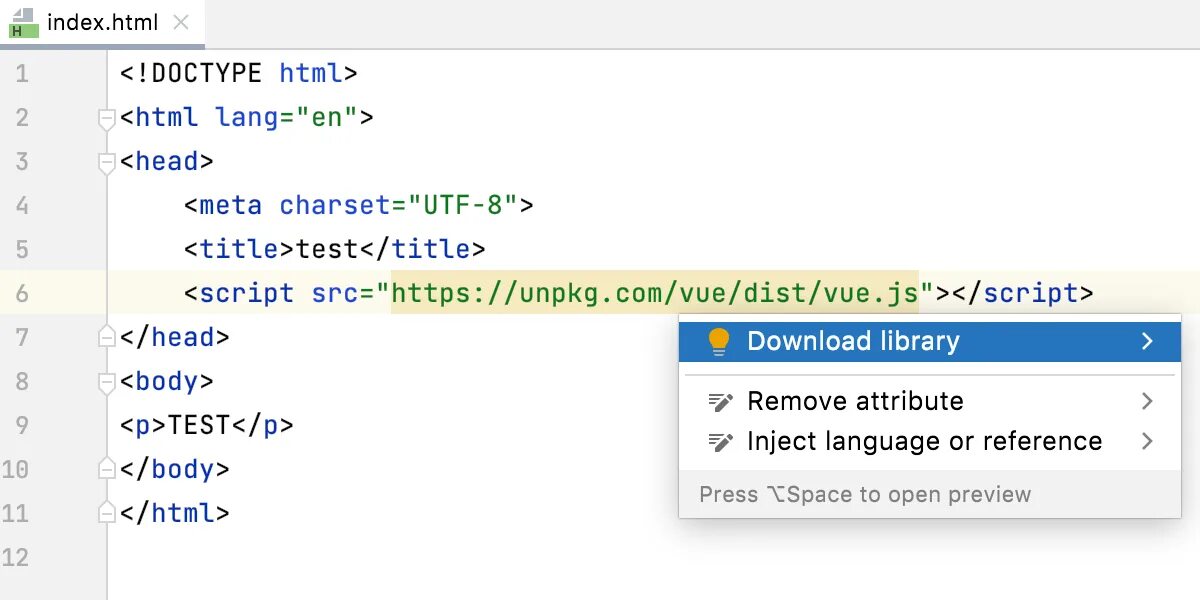1200x600 pixels.
Task: Open Inject language or reference submenu arrow
Action: [1147, 442]
